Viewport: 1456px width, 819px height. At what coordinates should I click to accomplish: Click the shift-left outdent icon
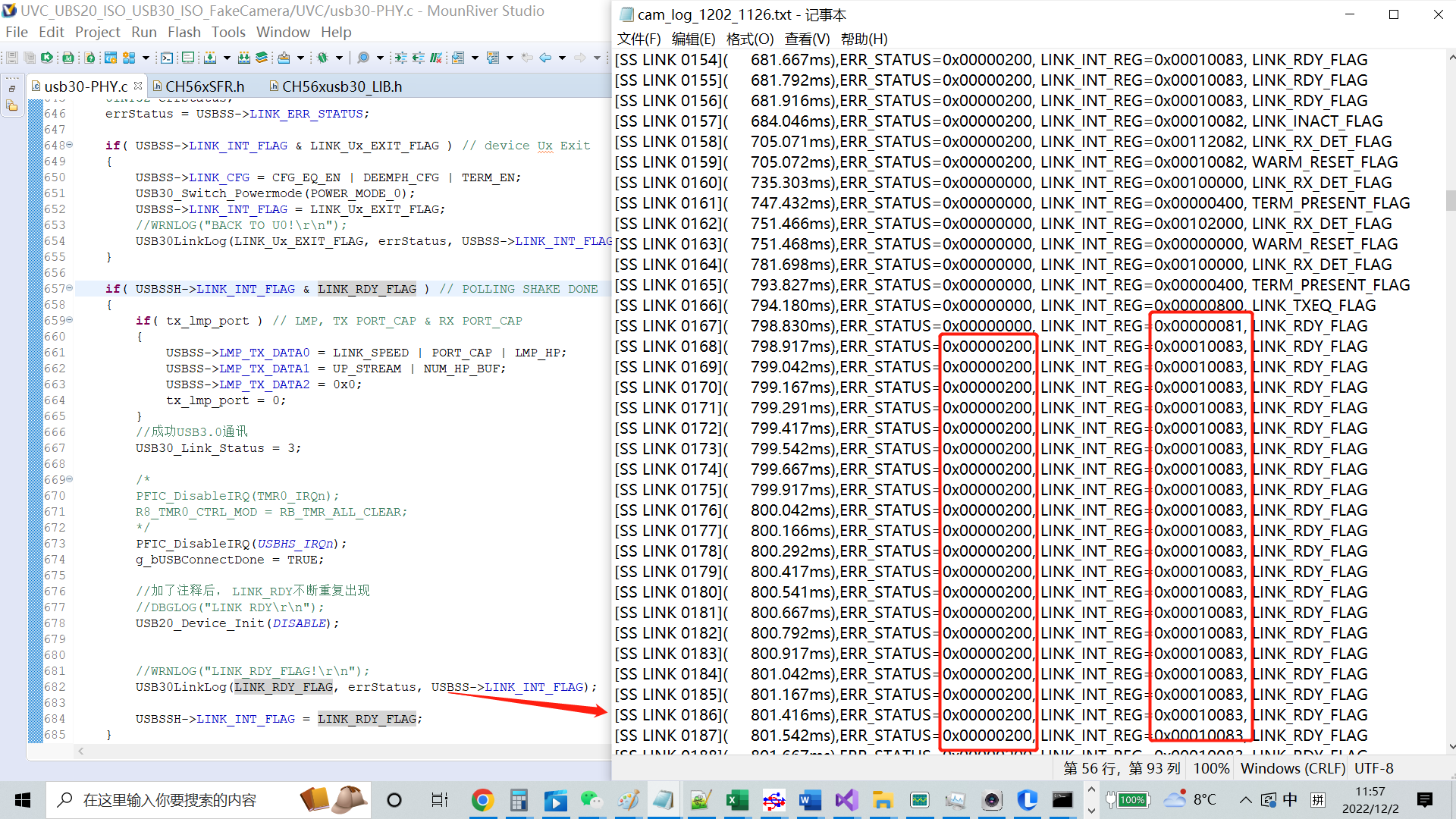[419, 58]
